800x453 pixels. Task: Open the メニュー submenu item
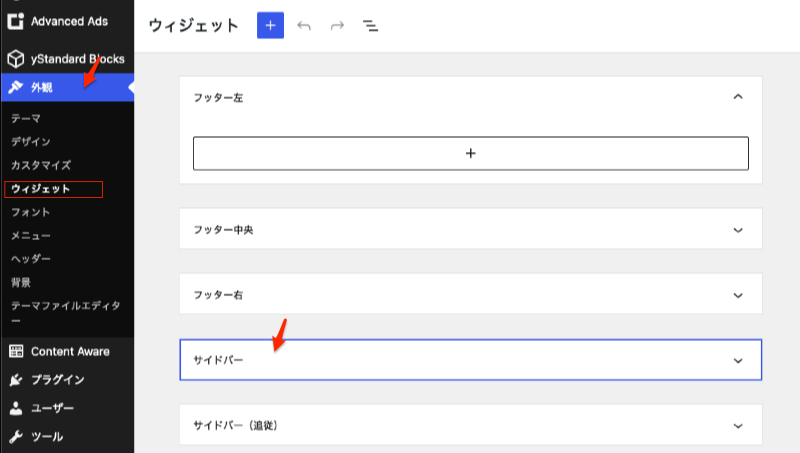click(31, 236)
